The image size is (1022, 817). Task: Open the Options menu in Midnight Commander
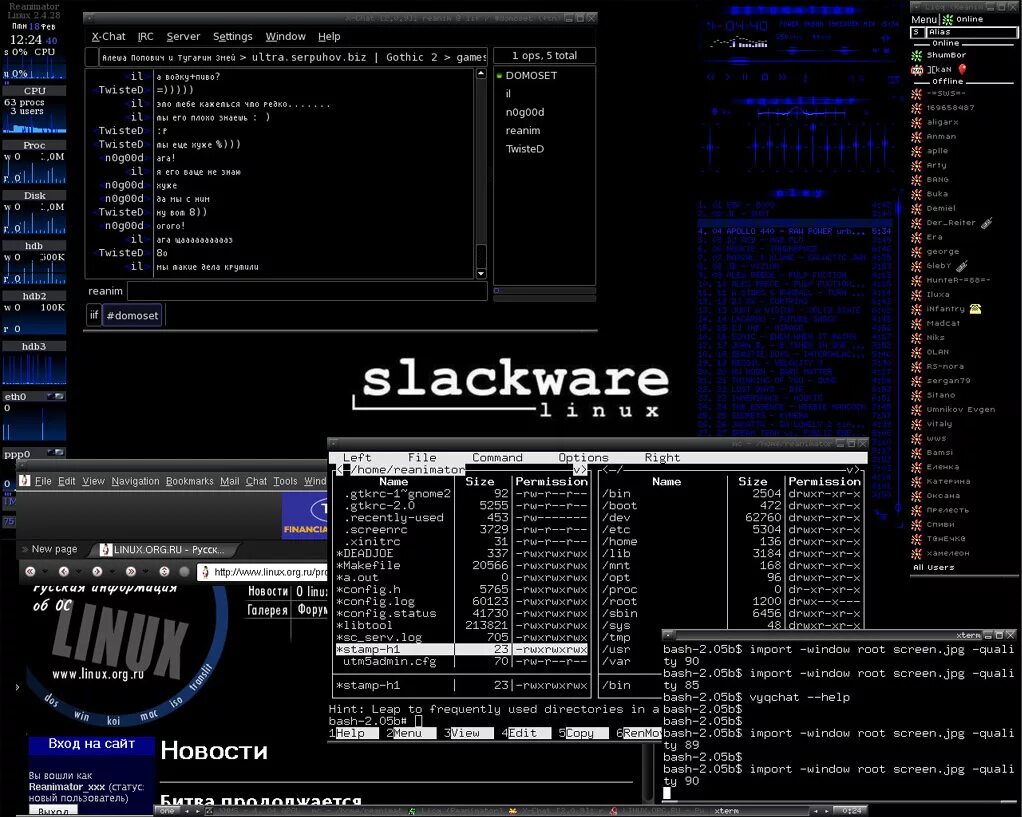coord(583,458)
